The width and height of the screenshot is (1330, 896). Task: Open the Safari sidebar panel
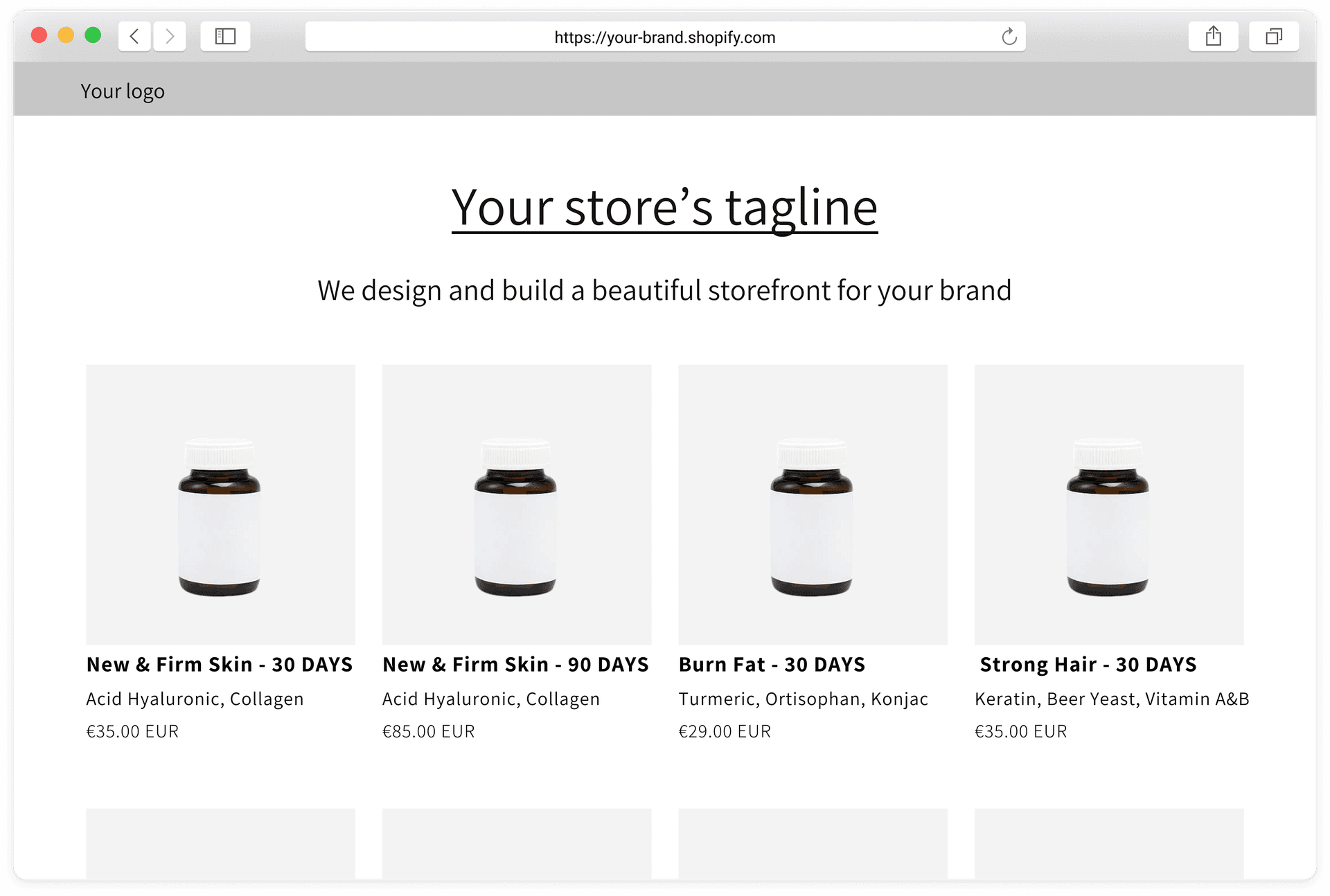click(x=225, y=36)
